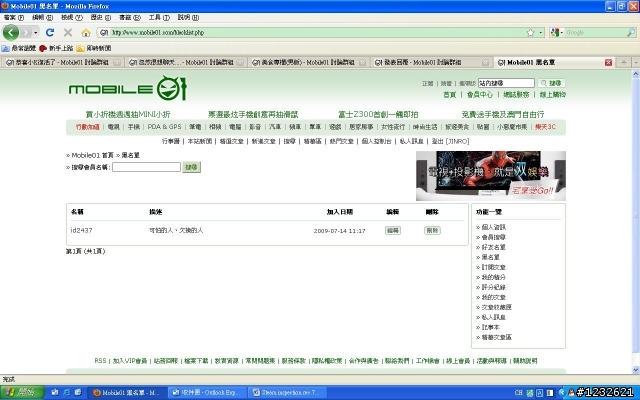Click in the Firefox Google search field

pyautogui.click(x=596, y=33)
